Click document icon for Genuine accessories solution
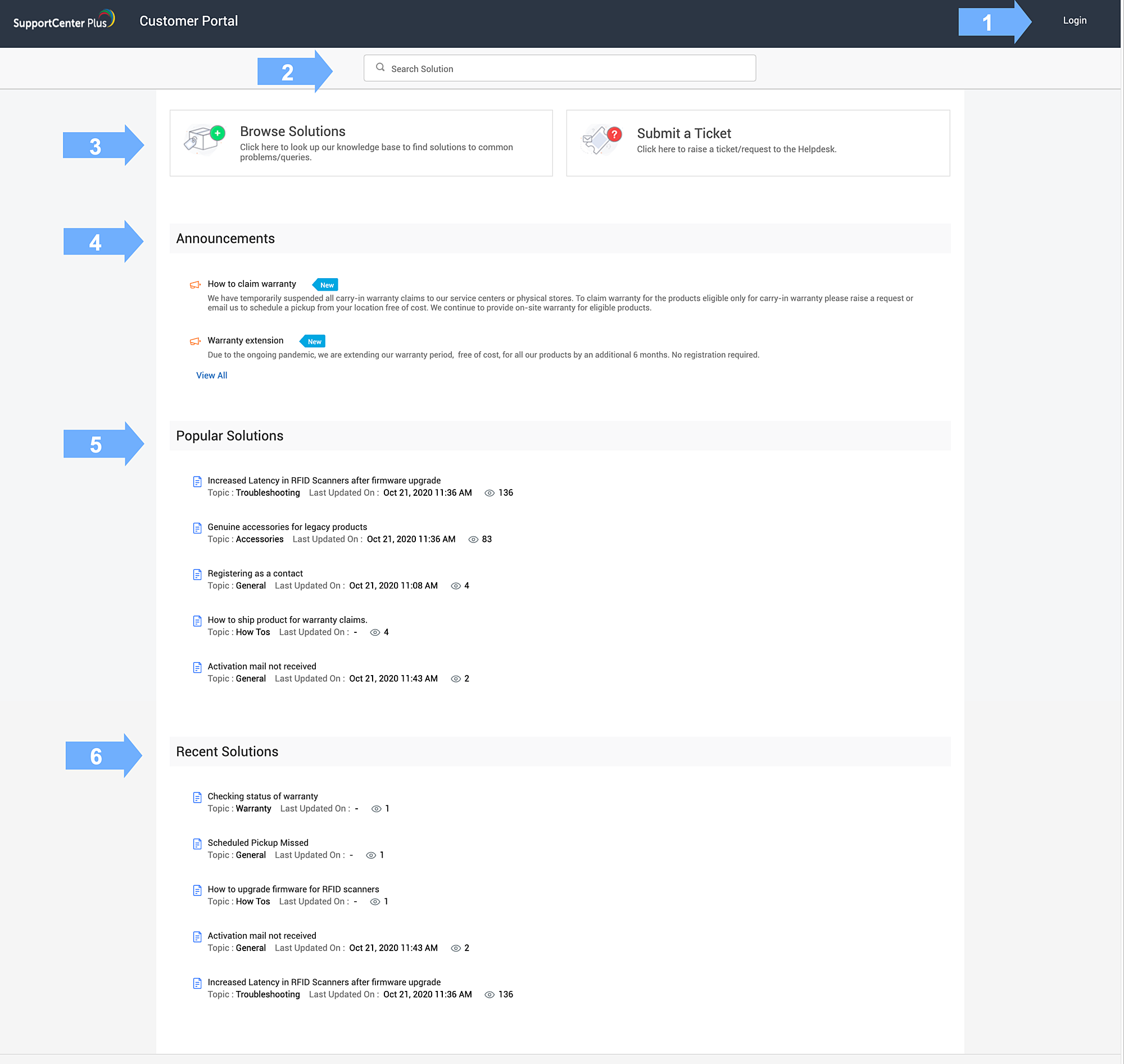Screen dimensions: 1124x1064 click(197, 528)
